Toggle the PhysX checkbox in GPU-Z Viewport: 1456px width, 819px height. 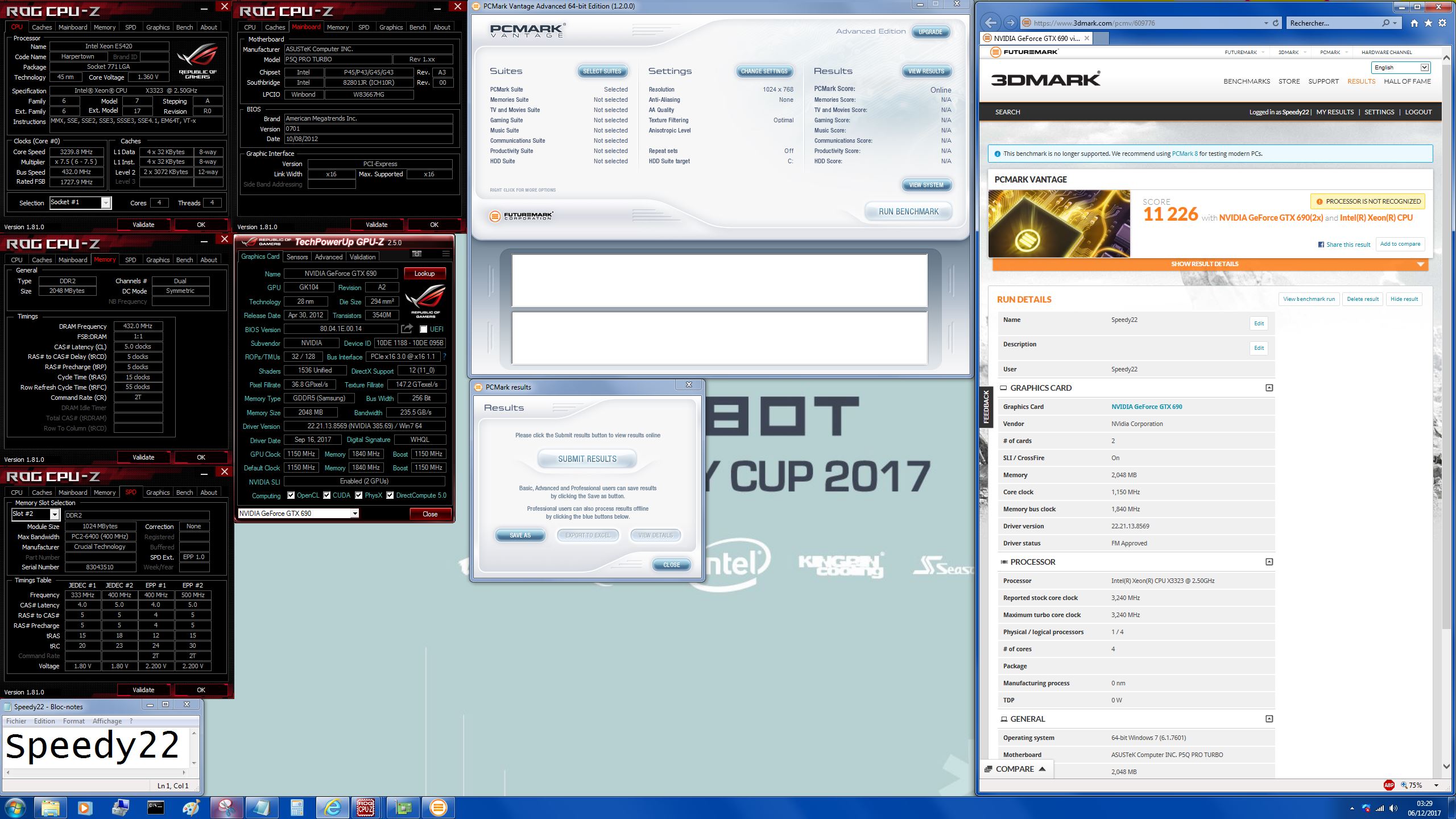(x=358, y=495)
